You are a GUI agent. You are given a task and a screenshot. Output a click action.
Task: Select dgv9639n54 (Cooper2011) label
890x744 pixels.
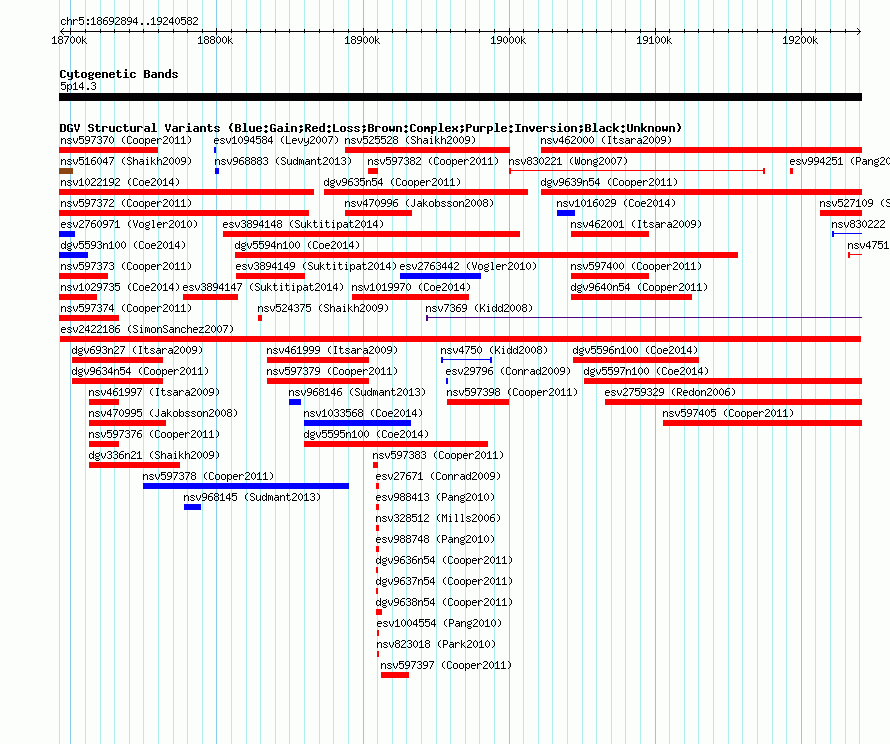(609, 182)
